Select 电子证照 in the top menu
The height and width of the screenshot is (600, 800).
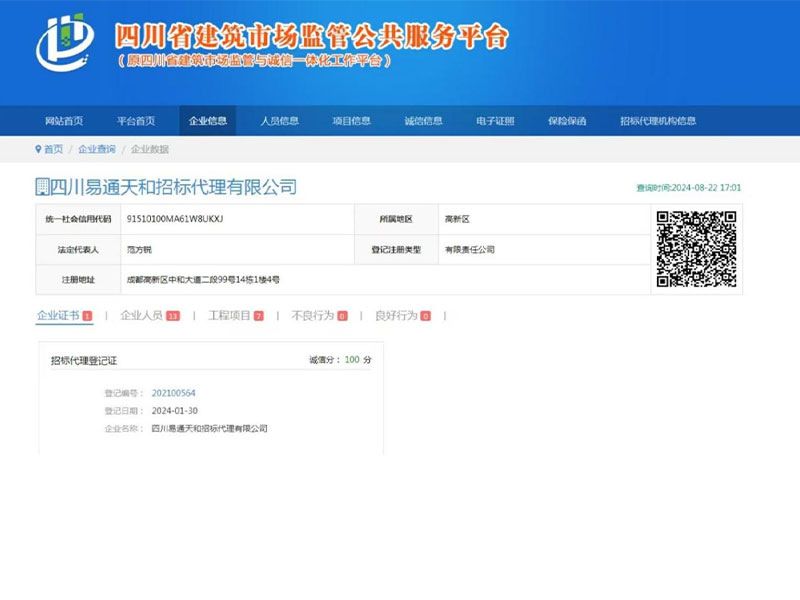coord(496,121)
